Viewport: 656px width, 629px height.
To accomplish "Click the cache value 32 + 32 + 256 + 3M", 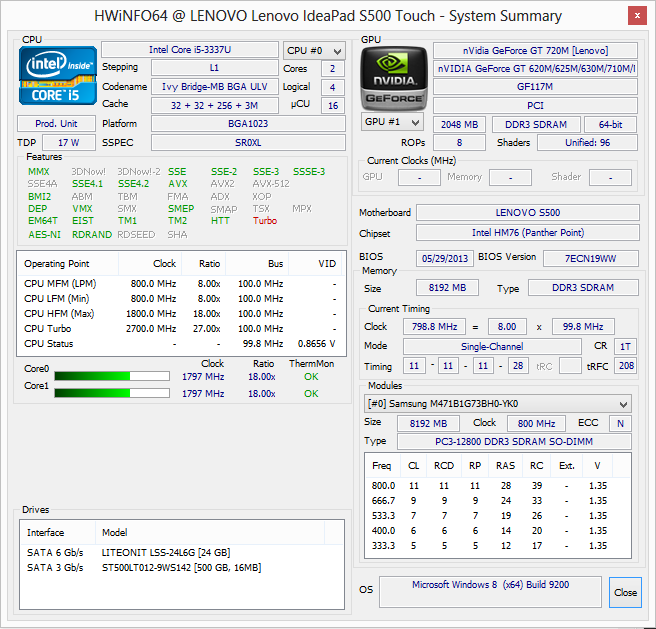I will (x=215, y=105).
